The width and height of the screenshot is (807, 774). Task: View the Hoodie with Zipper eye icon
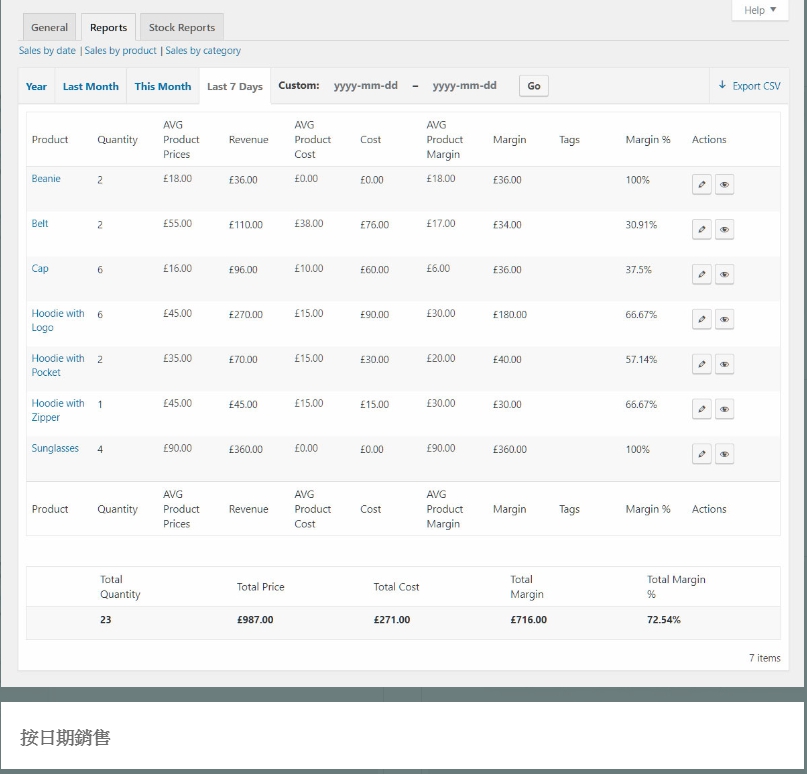[725, 410]
